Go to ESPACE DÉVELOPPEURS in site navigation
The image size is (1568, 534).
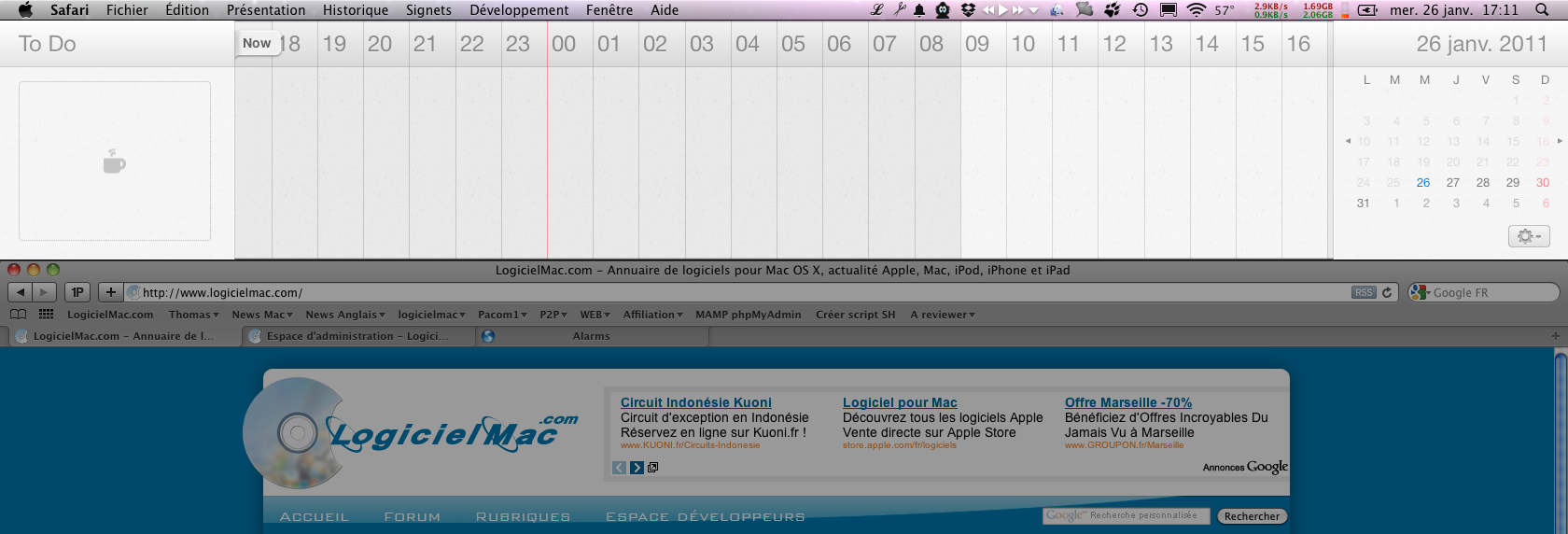706,516
